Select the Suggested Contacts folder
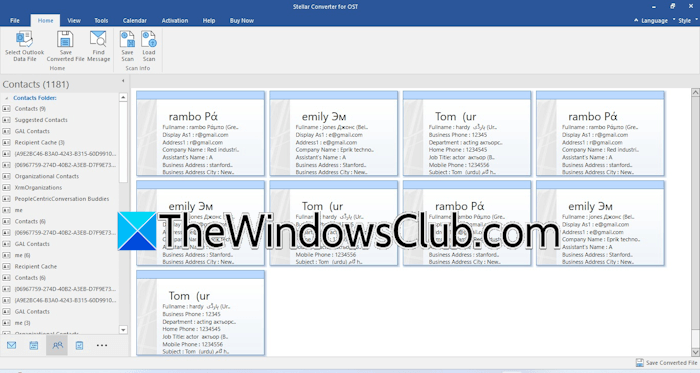 click(41, 120)
